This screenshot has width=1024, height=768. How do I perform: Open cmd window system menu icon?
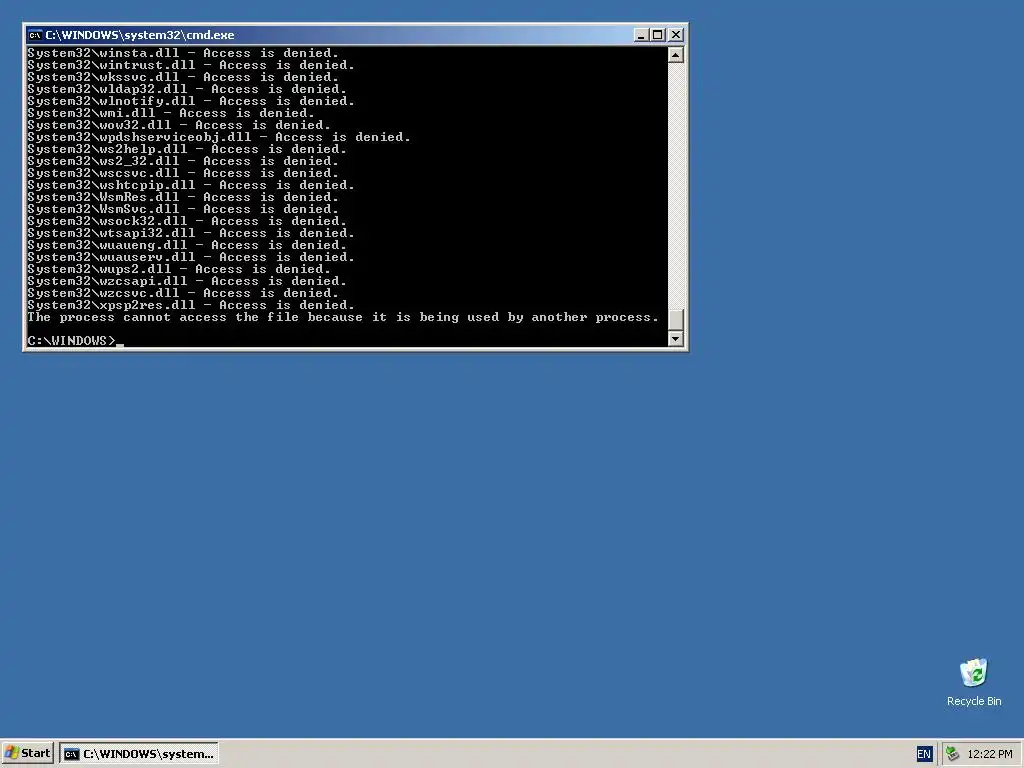35,35
